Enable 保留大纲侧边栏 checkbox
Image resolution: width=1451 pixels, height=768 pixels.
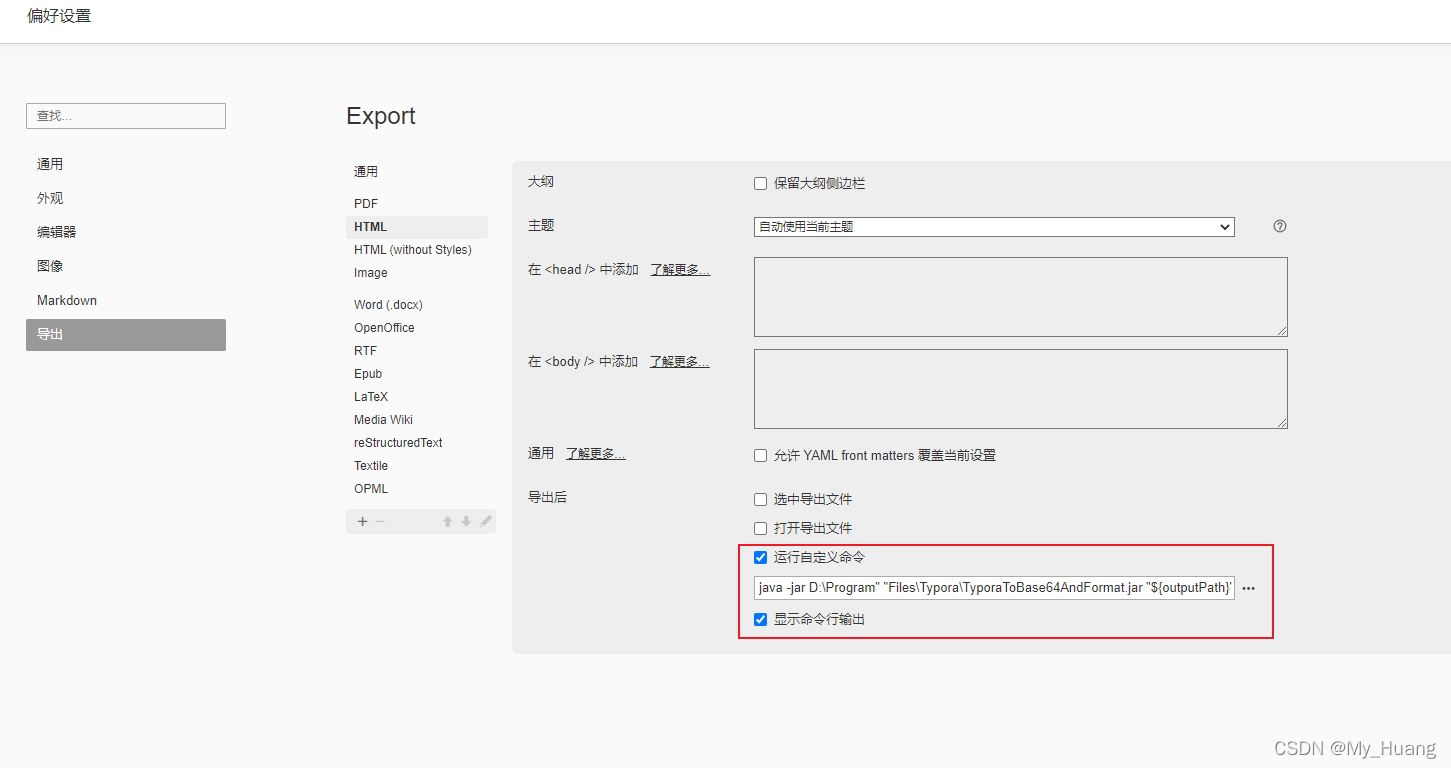point(760,183)
